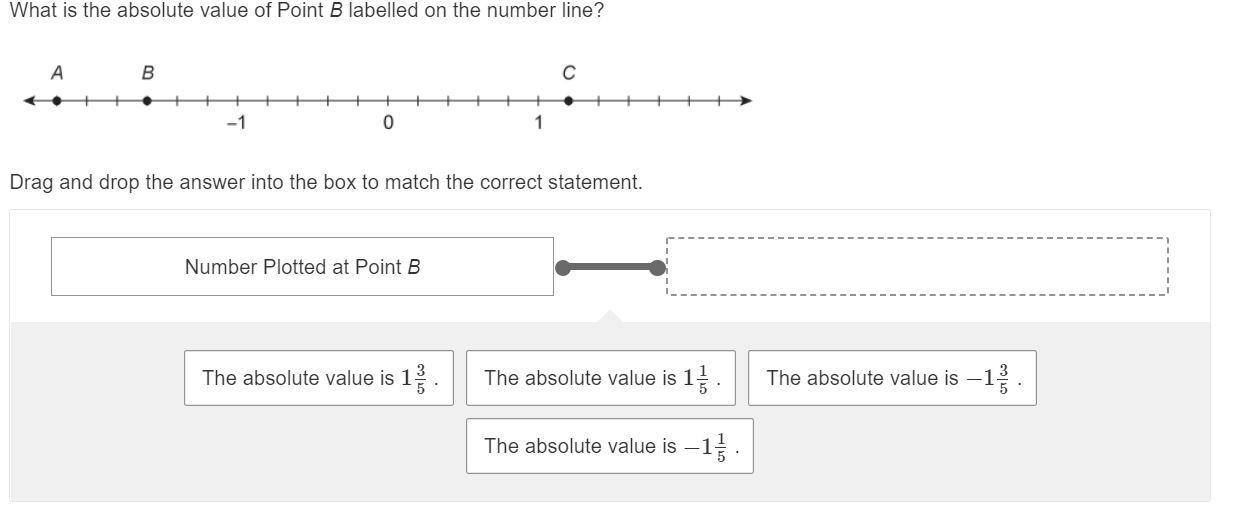Click the 'Number Plotted at Point B' box
The image size is (1234, 521).
302,267
